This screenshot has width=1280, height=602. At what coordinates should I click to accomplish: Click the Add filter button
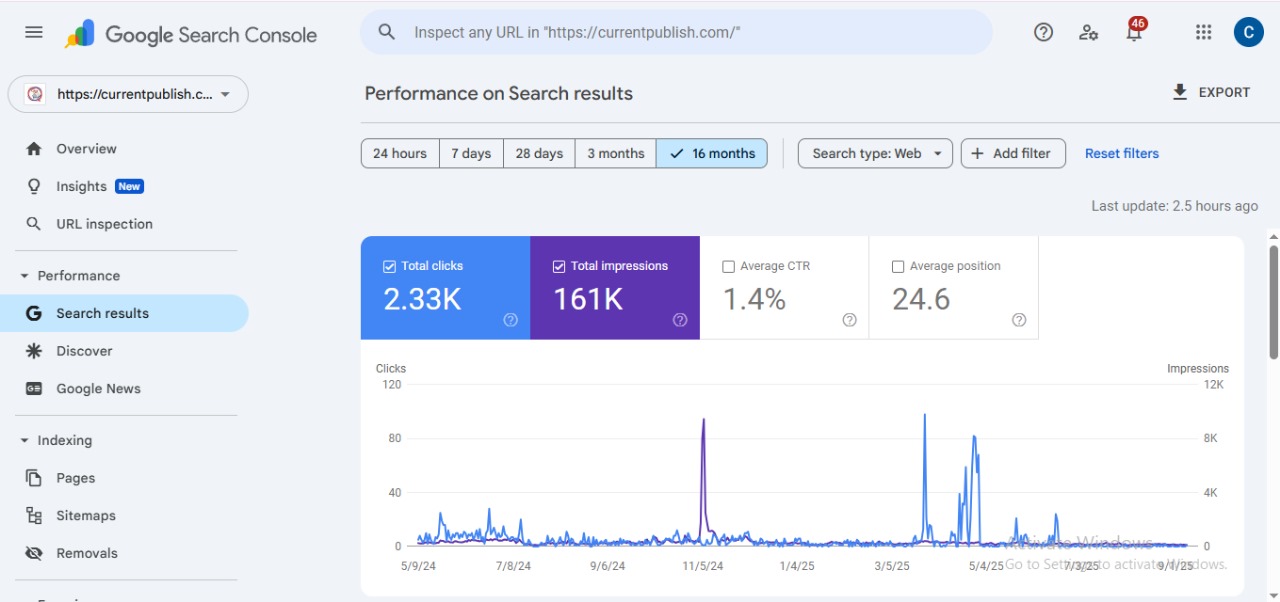[1012, 153]
